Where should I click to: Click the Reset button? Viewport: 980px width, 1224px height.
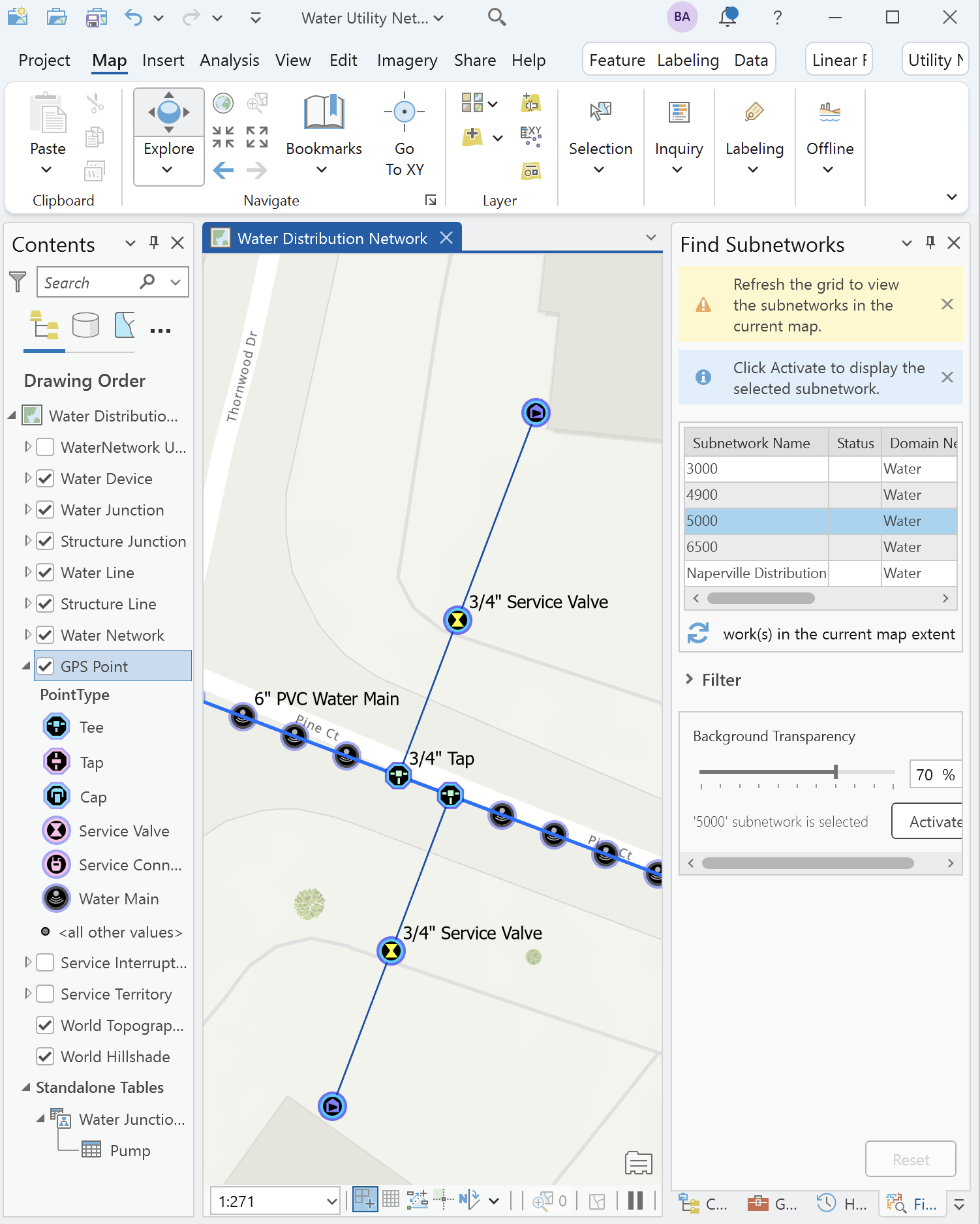pos(911,1159)
